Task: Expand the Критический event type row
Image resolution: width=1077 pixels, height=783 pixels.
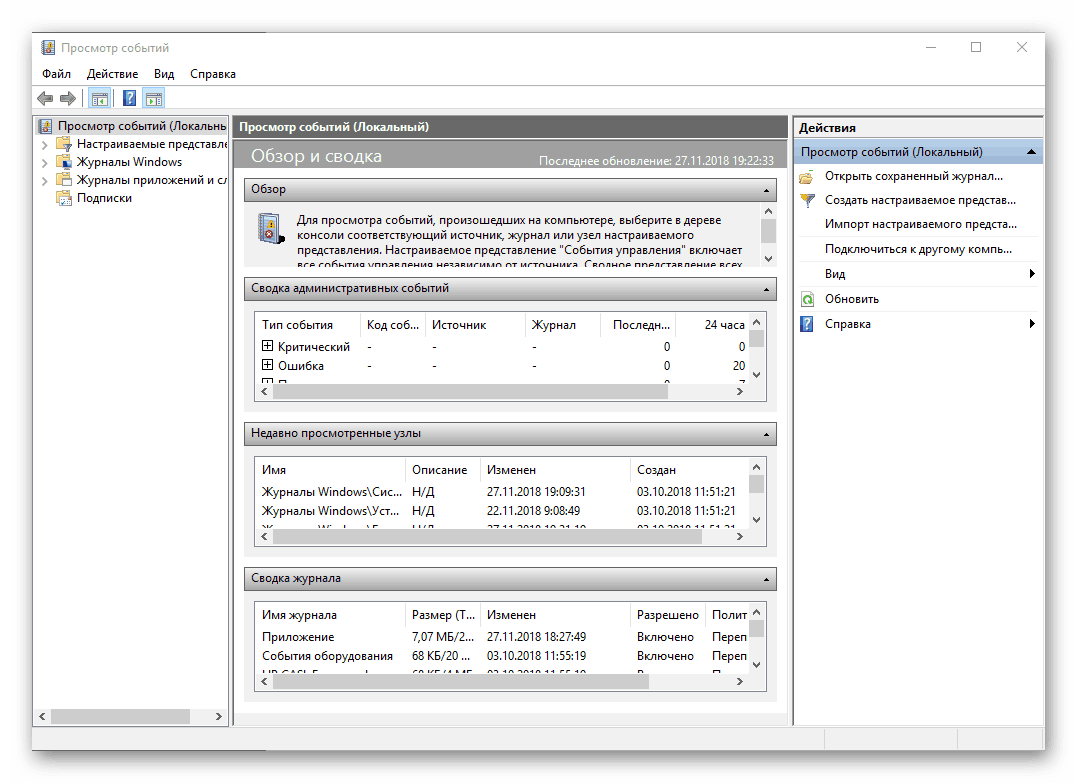Action: (267, 346)
